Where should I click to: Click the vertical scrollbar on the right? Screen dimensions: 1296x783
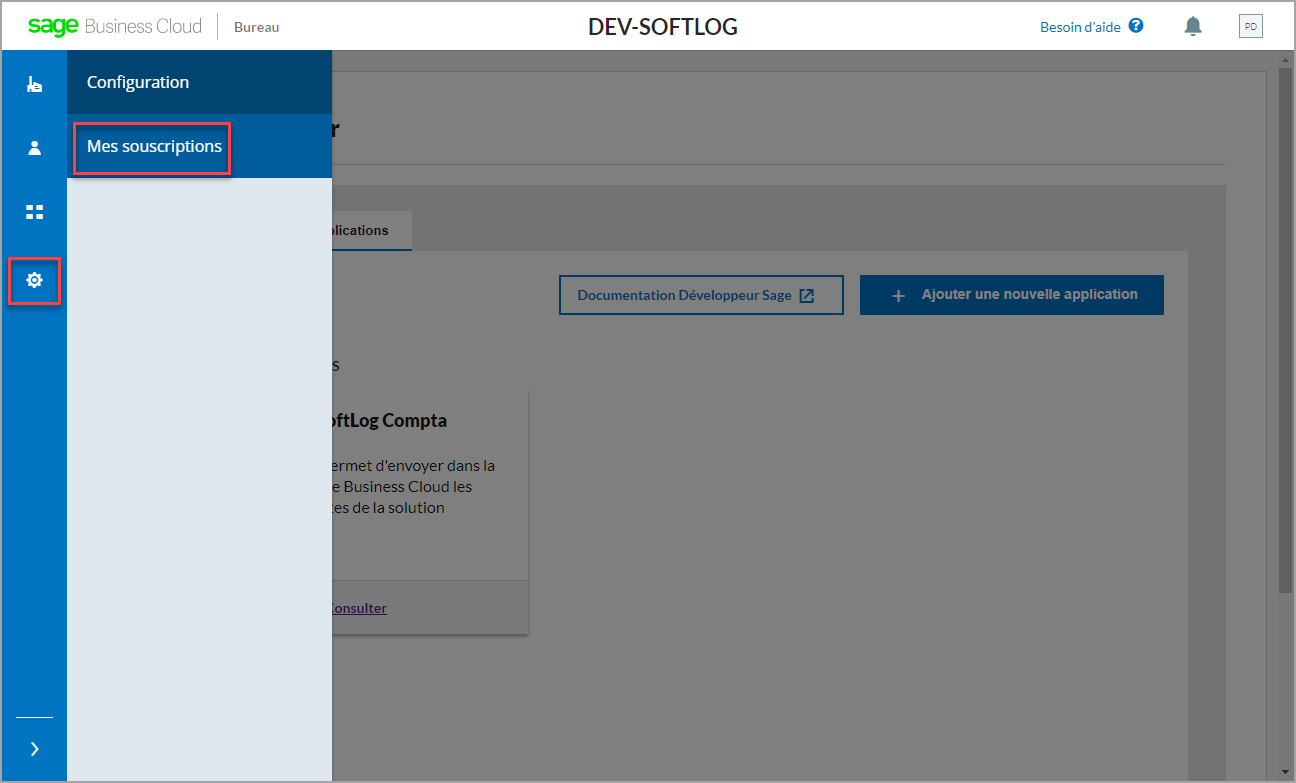(x=1286, y=329)
